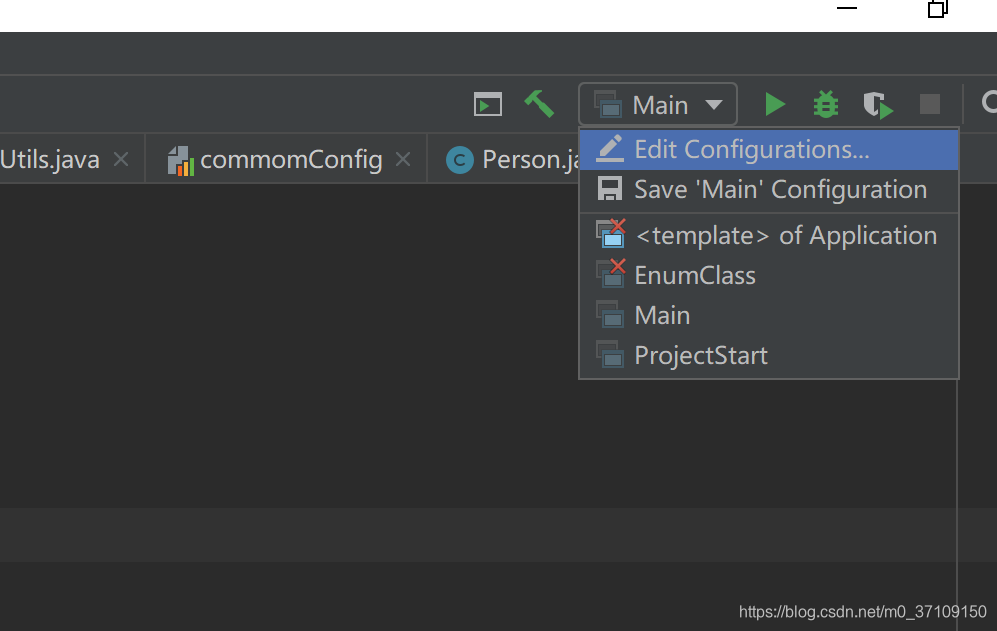
Task: Click the search magnifier icon in toolbar
Action: point(989,103)
